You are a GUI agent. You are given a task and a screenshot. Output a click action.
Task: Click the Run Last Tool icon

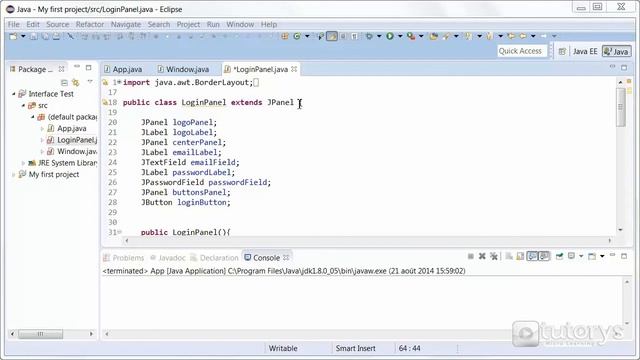[411, 36]
